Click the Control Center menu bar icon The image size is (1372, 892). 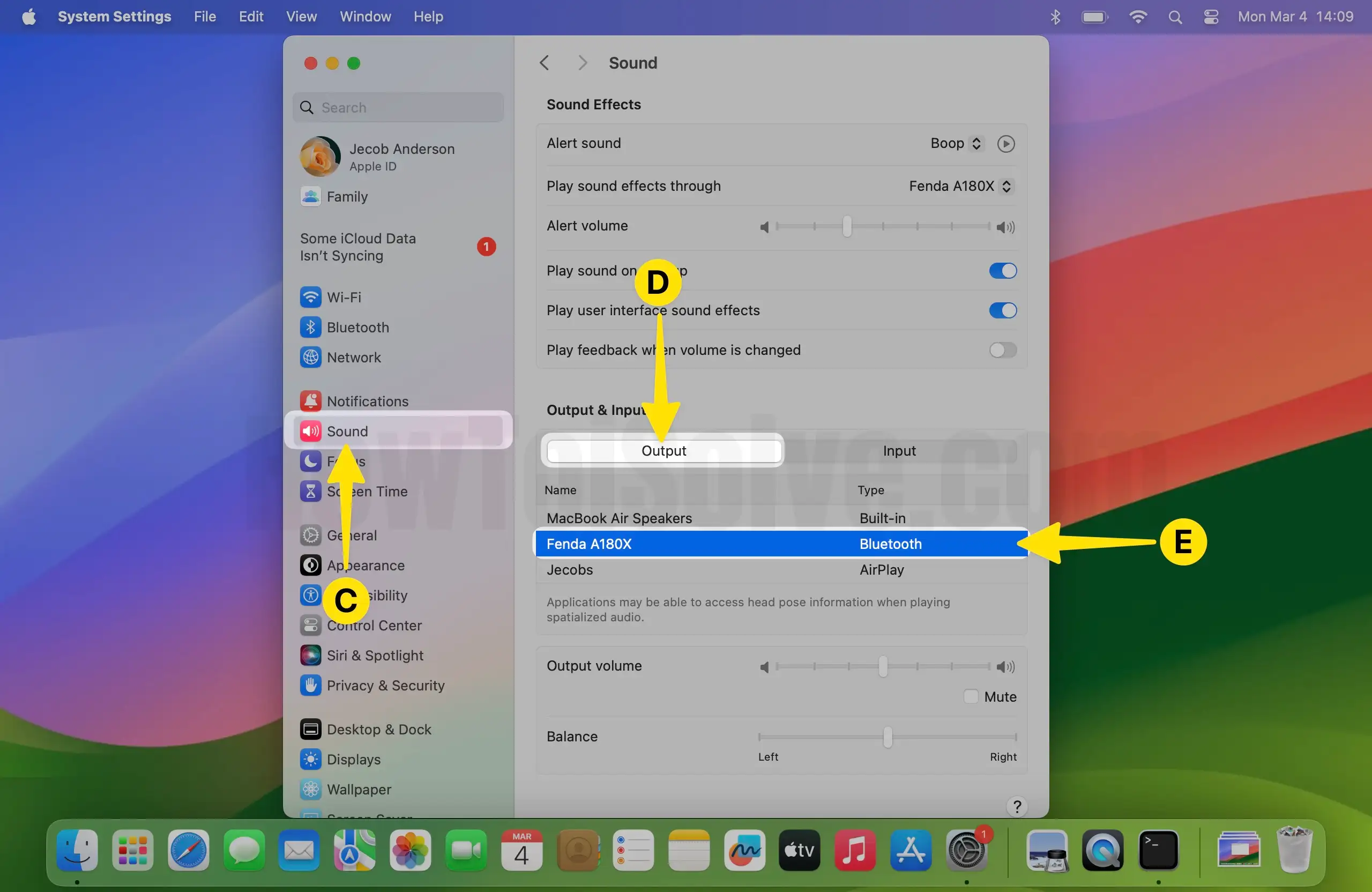point(1211,17)
